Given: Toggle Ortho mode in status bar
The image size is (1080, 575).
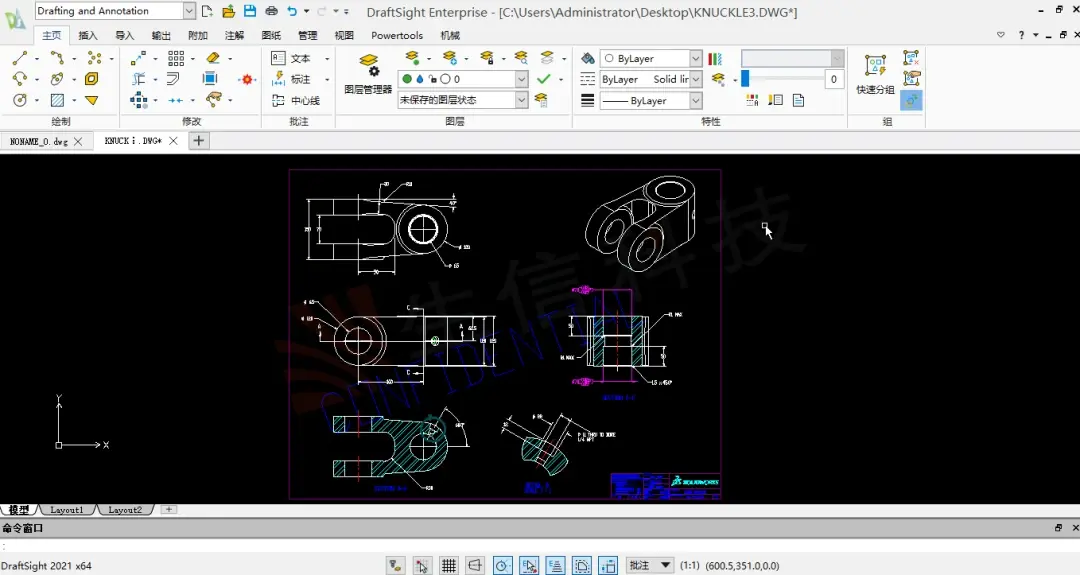Looking at the screenshot, I should click(x=475, y=565).
